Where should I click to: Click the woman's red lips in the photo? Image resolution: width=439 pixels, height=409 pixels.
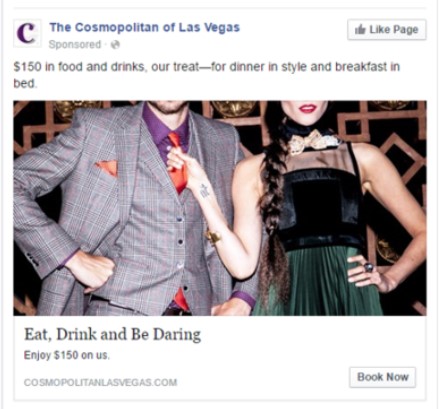click(x=307, y=109)
